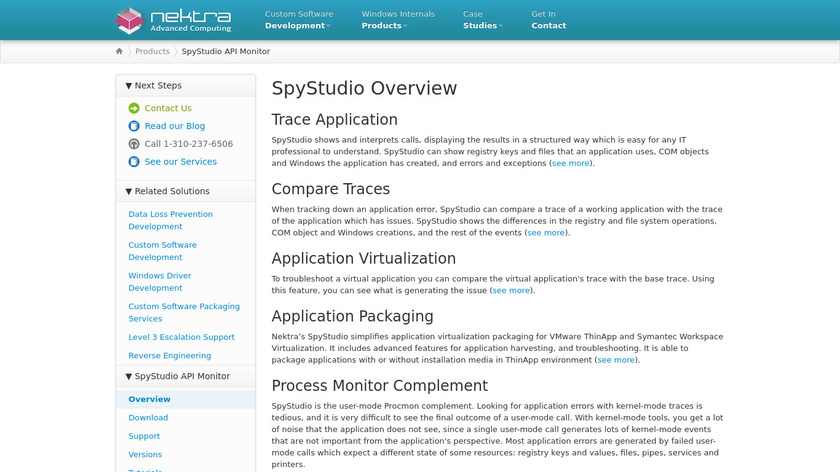Click SpyStudio API Monitor breadcrumb text

pyautogui.click(x=226, y=51)
